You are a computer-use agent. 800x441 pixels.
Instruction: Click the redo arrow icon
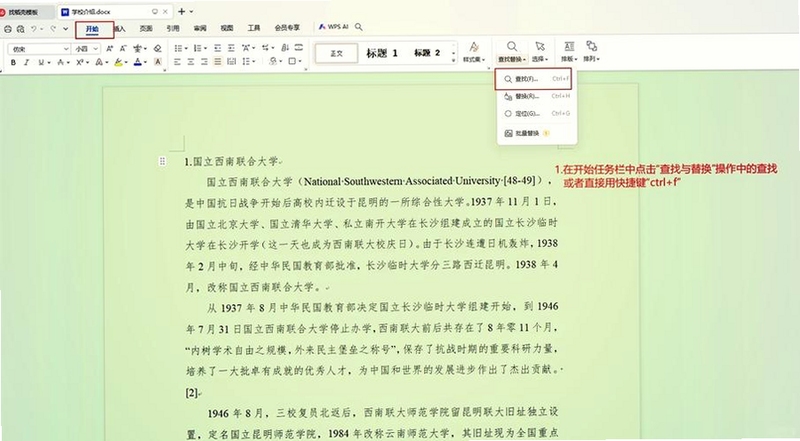[53, 29]
